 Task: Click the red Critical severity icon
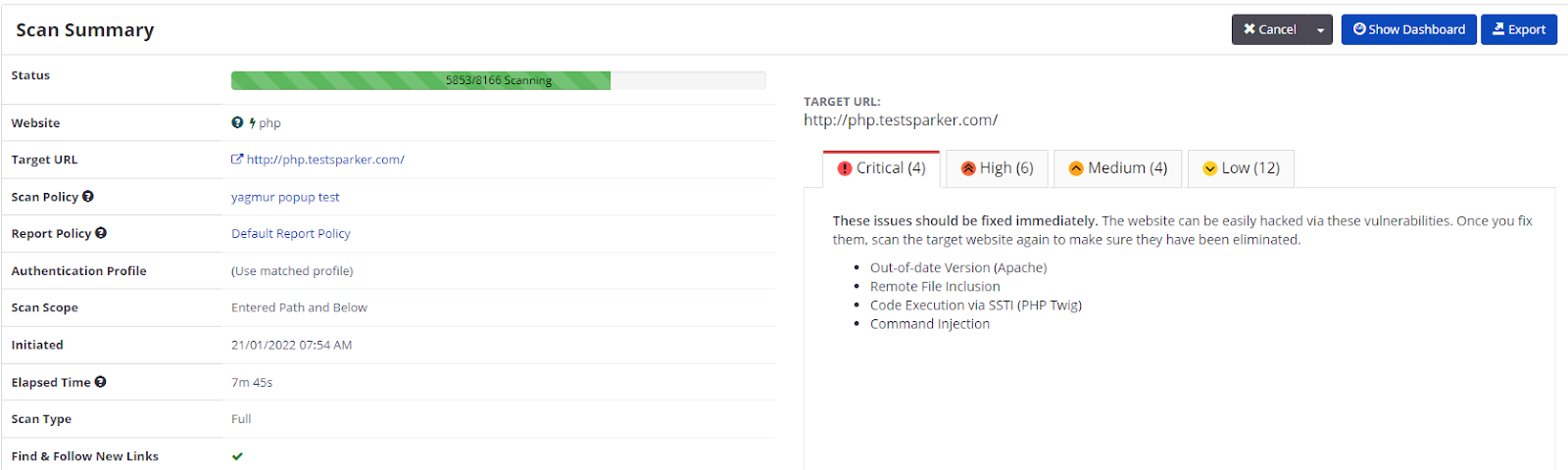point(845,168)
